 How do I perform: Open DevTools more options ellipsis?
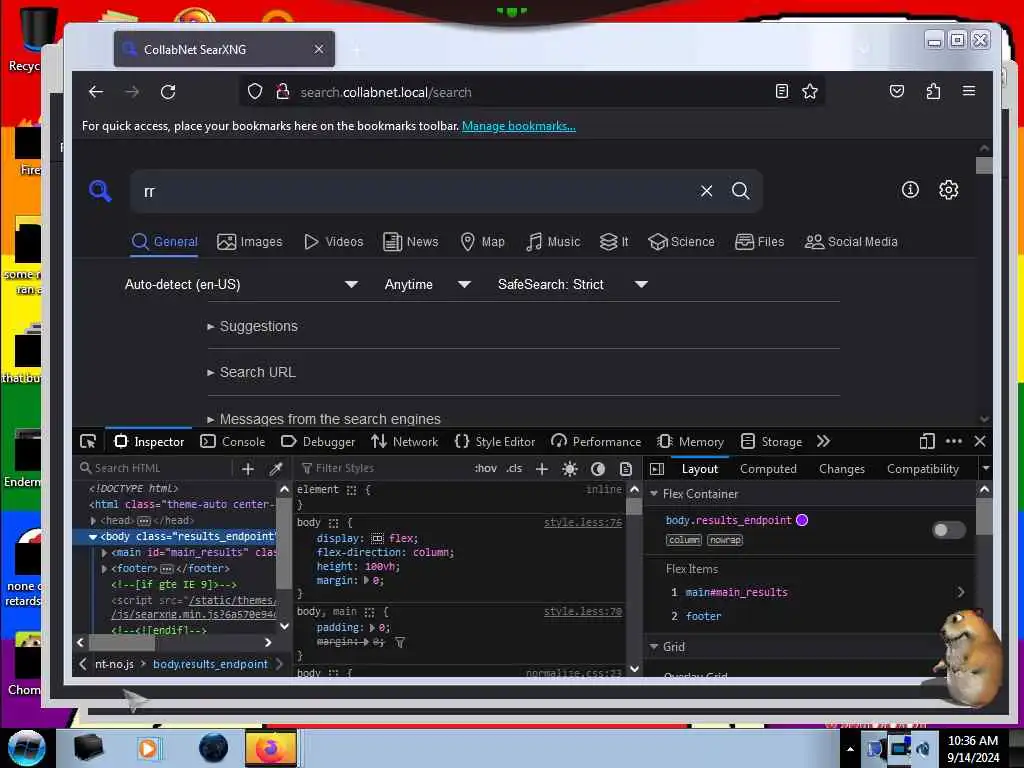(953, 441)
